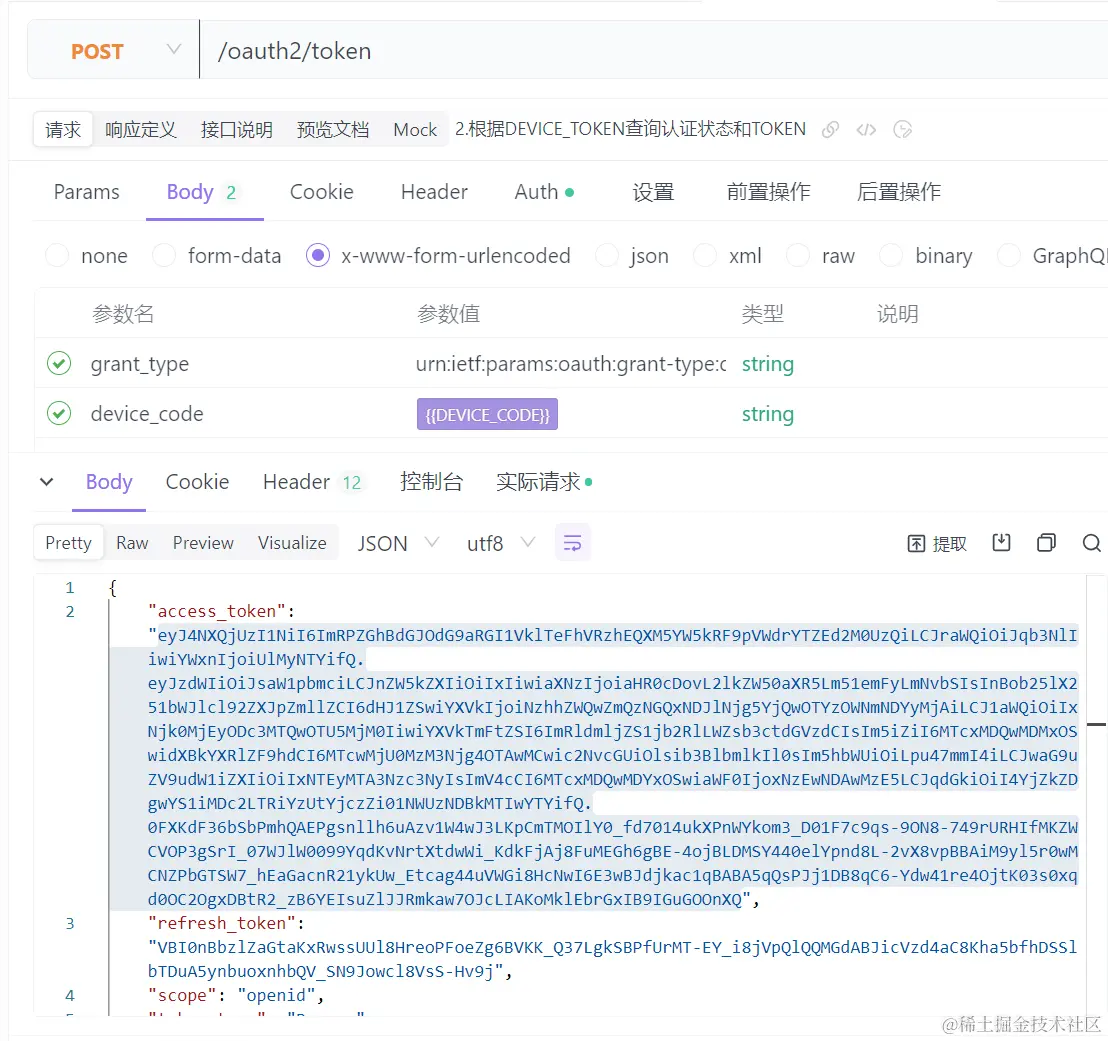The image size is (1108, 1041).
Task: Open the Auth tab
Action: coord(544,192)
